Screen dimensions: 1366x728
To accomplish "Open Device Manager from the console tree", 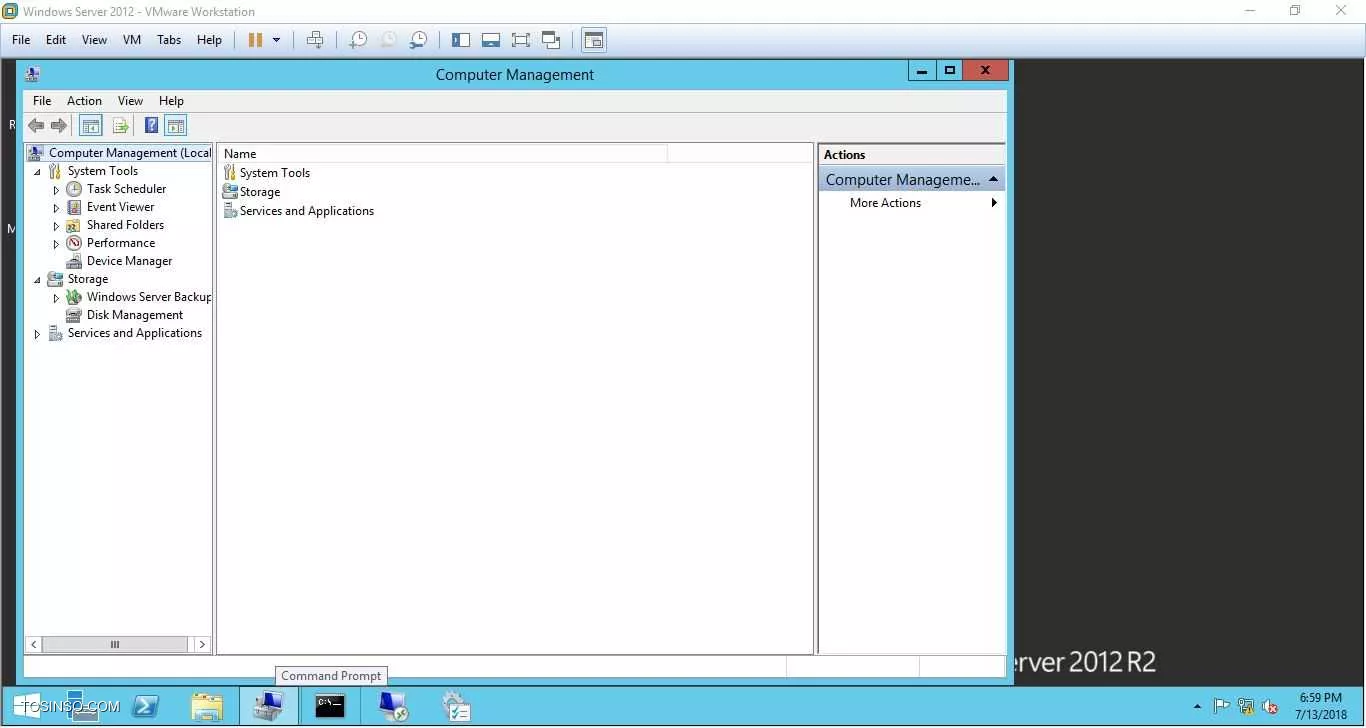I will point(129,261).
